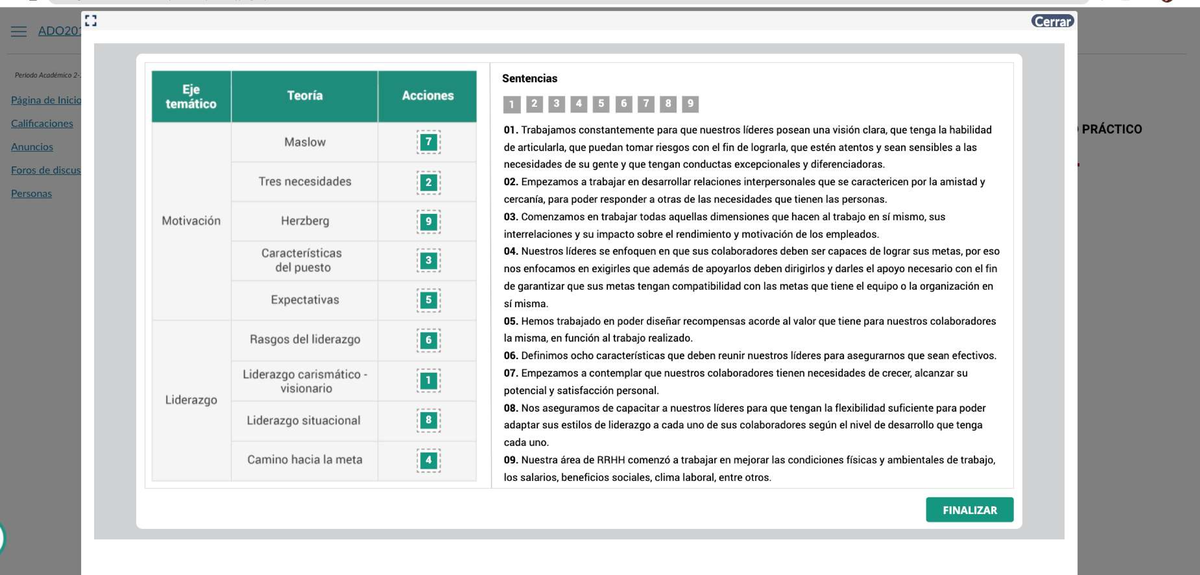Click sentence 02 about relaciones interpersonales

point(745,190)
